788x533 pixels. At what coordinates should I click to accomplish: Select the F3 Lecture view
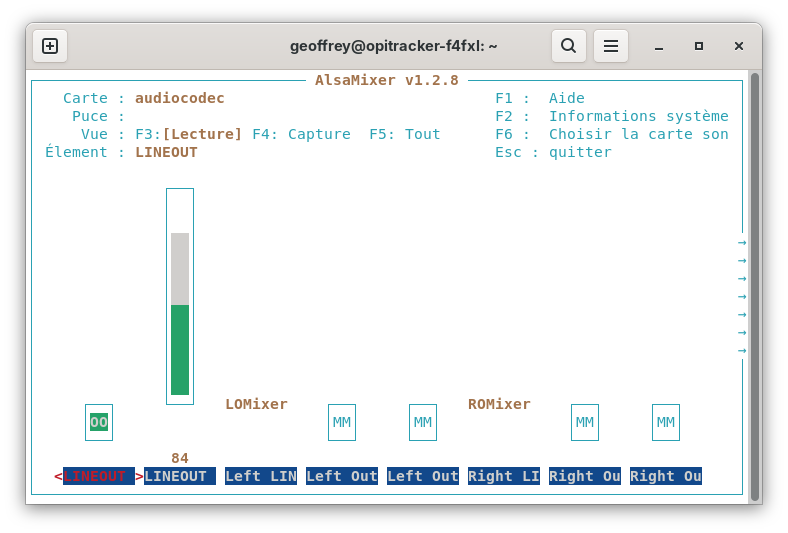[188, 134]
